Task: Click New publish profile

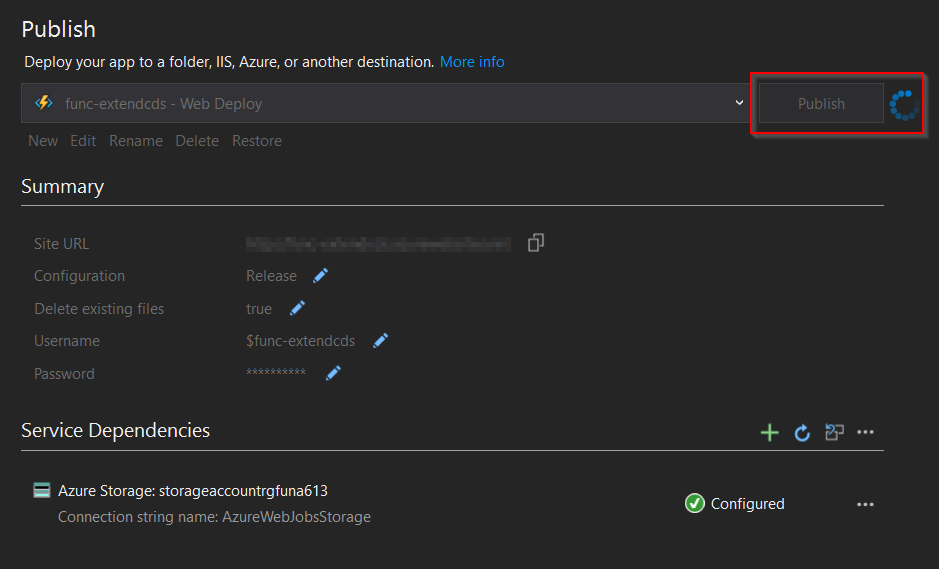Action: pyautogui.click(x=43, y=141)
